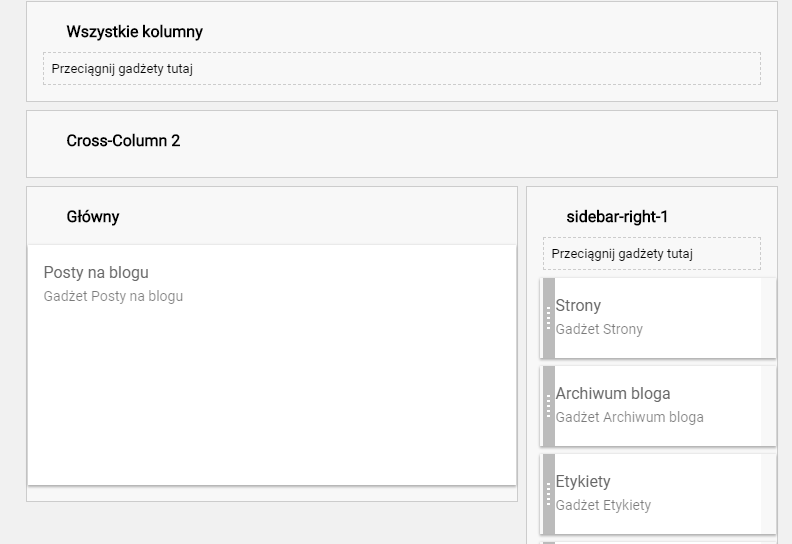Select the sidebar-right-1 section heading

pyautogui.click(x=617, y=217)
